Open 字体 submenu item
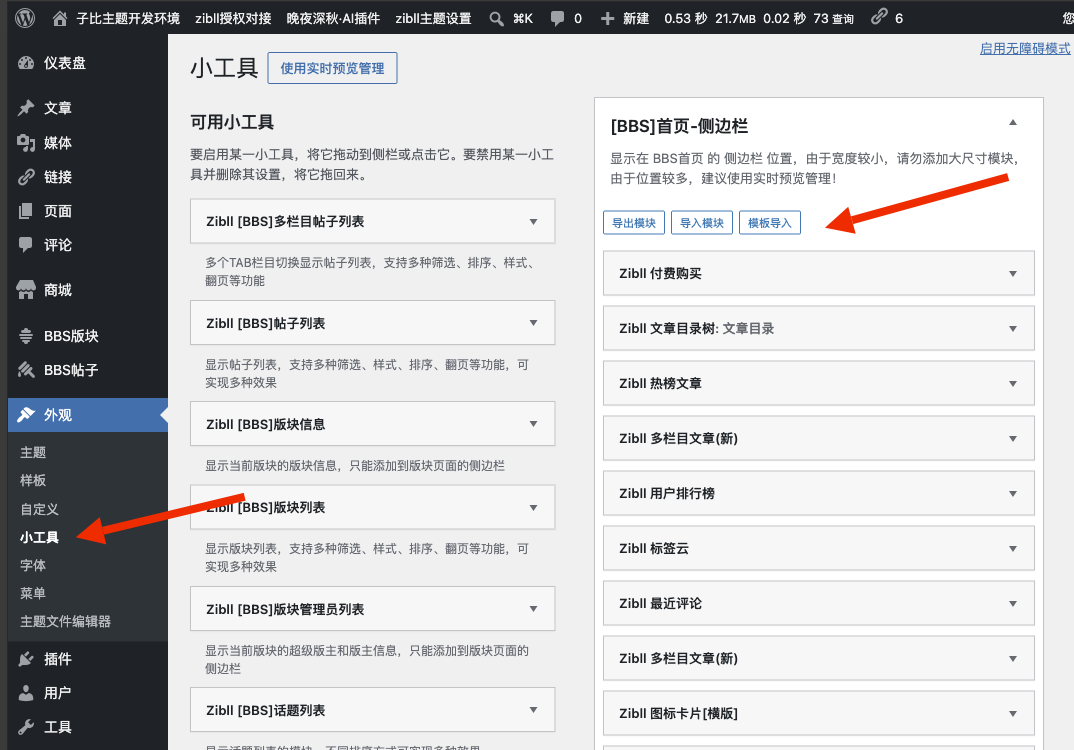The height and width of the screenshot is (750, 1074). tap(33, 566)
